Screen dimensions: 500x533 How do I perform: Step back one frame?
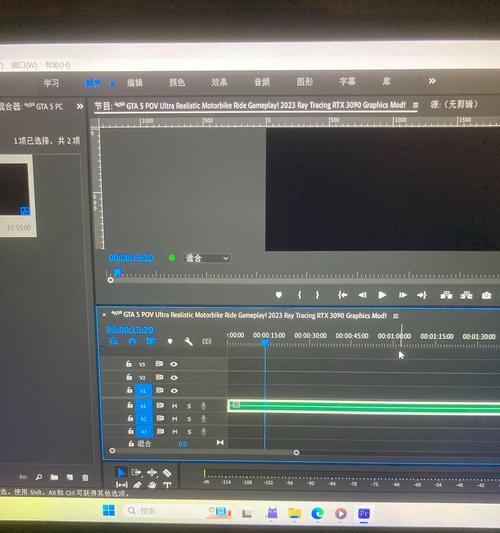362,295
